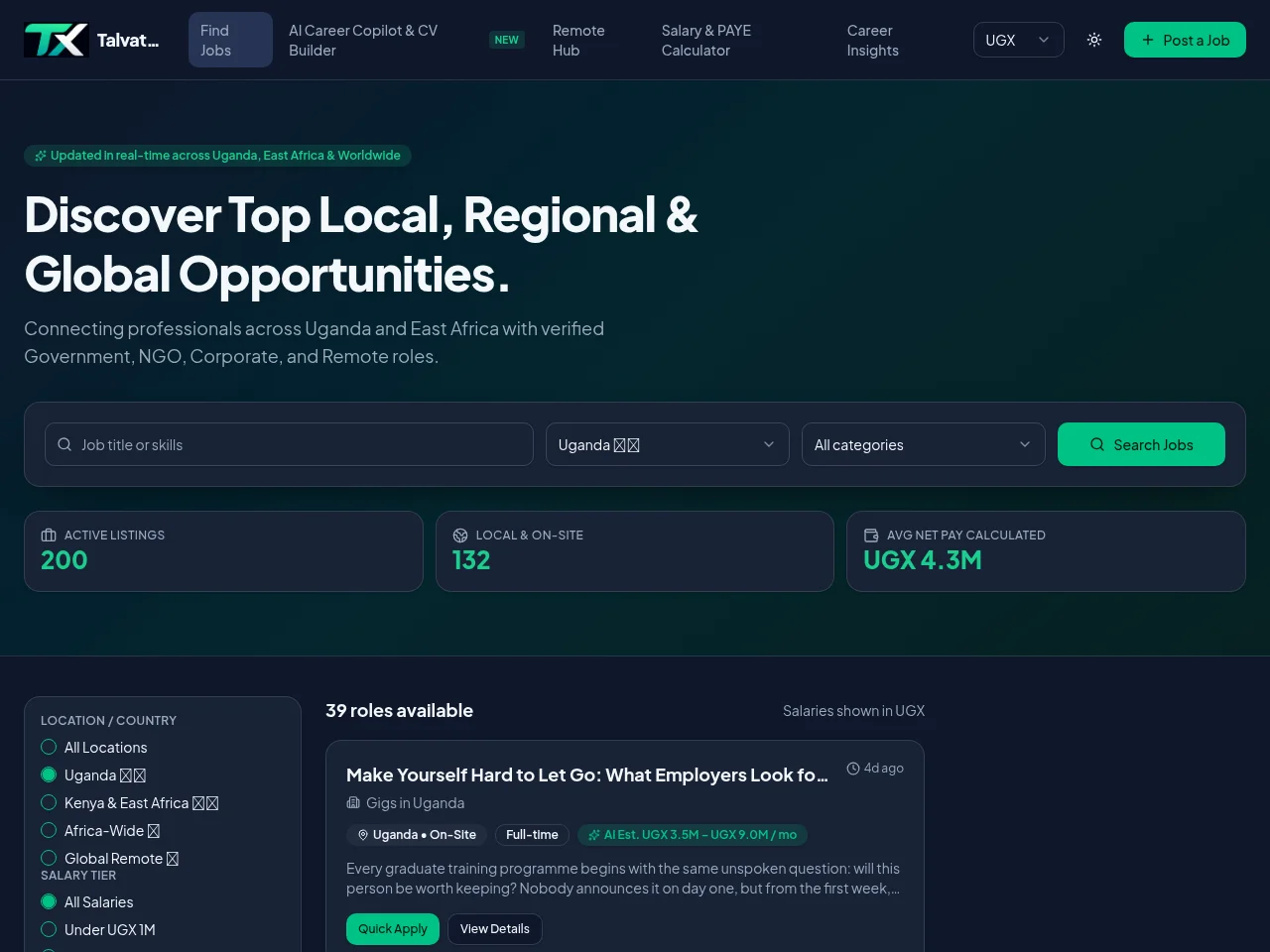Click the globe icon beside Local & On-Site
Viewport: 1270px width, 952px height.
coord(460,535)
